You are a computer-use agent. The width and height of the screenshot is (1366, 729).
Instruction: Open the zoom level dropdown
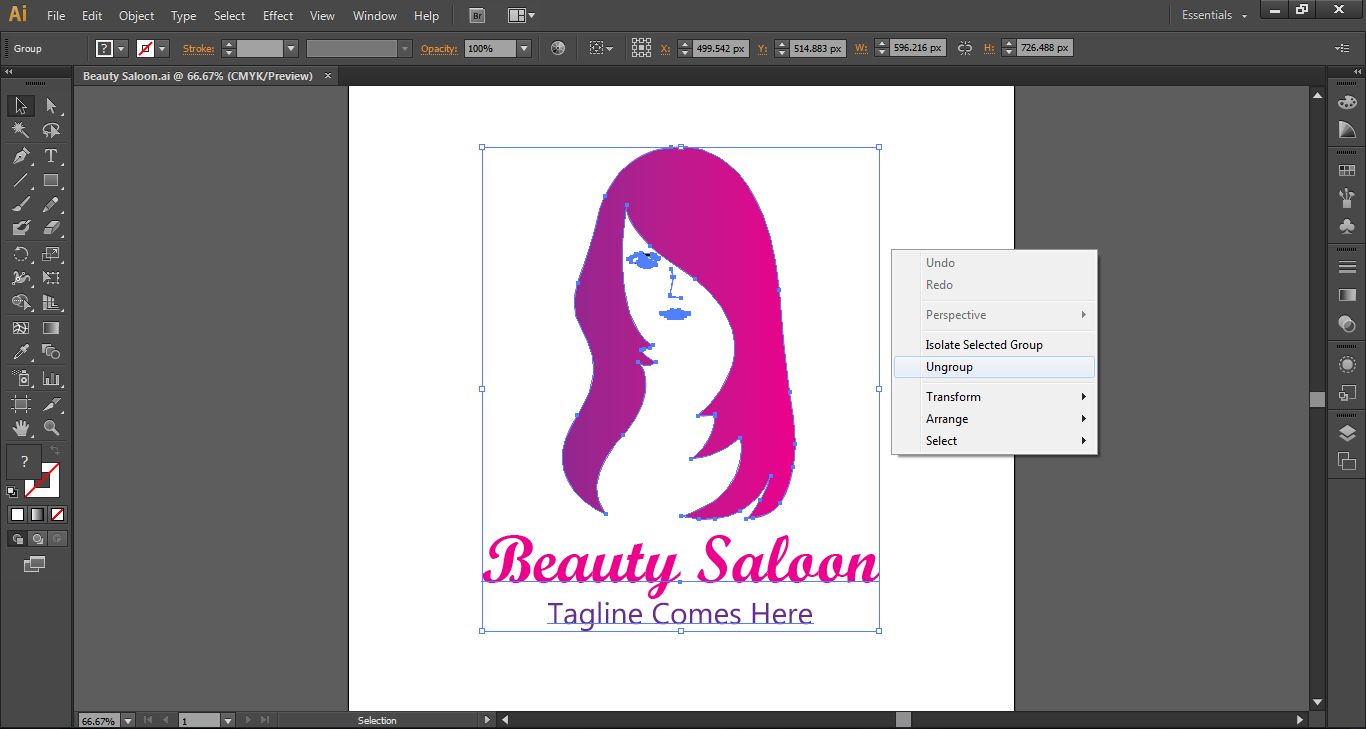pos(126,720)
